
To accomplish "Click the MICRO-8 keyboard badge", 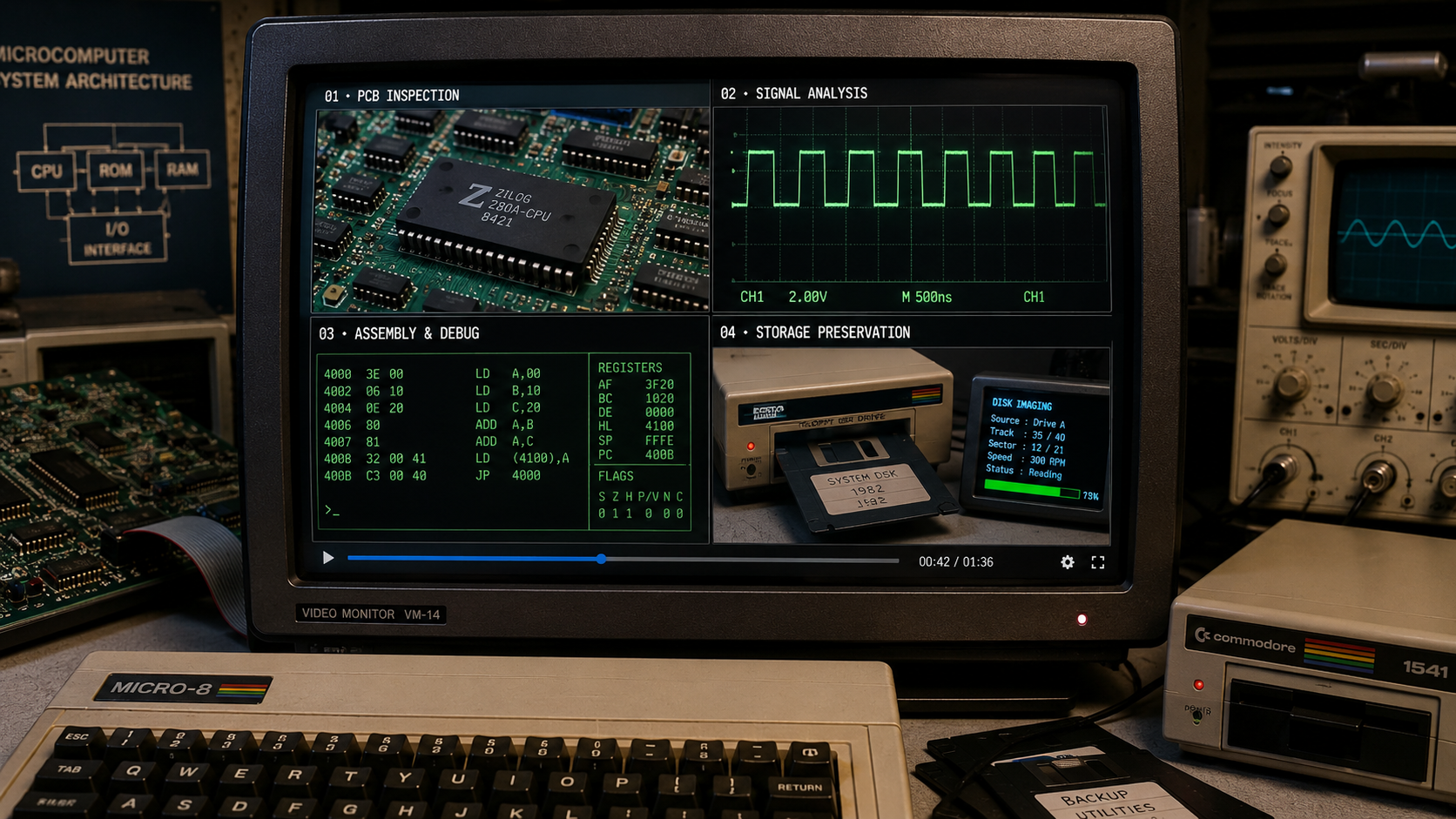I will [184, 689].
